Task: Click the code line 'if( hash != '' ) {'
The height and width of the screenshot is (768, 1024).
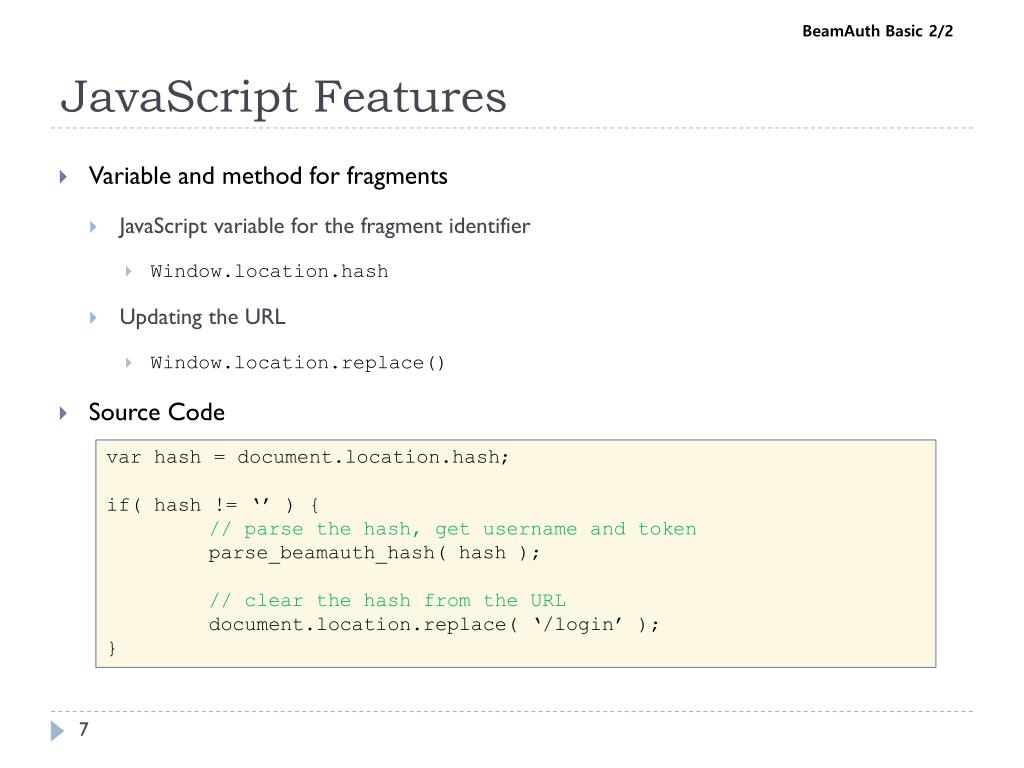Action: click(x=213, y=505)
